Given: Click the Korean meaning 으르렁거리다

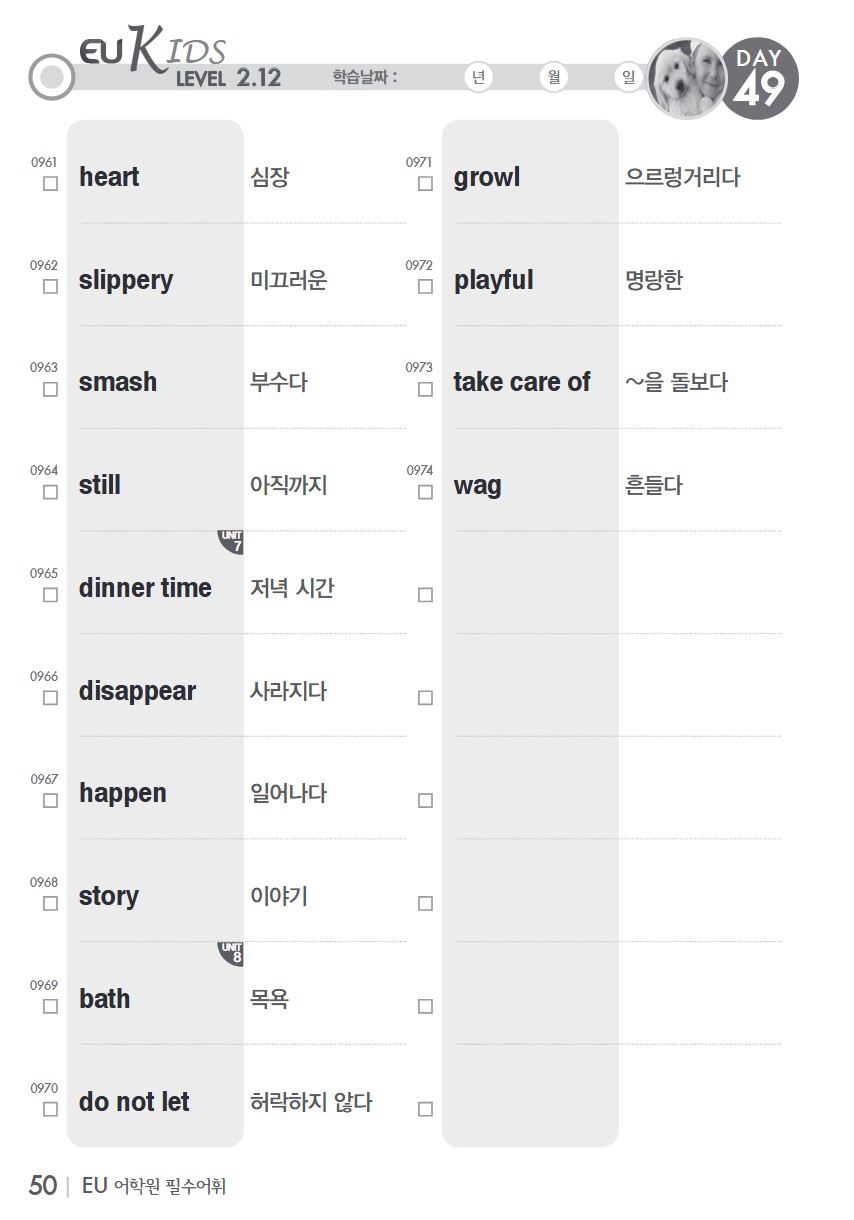Looking at the screenshot, I should click(x=682, y=178).
